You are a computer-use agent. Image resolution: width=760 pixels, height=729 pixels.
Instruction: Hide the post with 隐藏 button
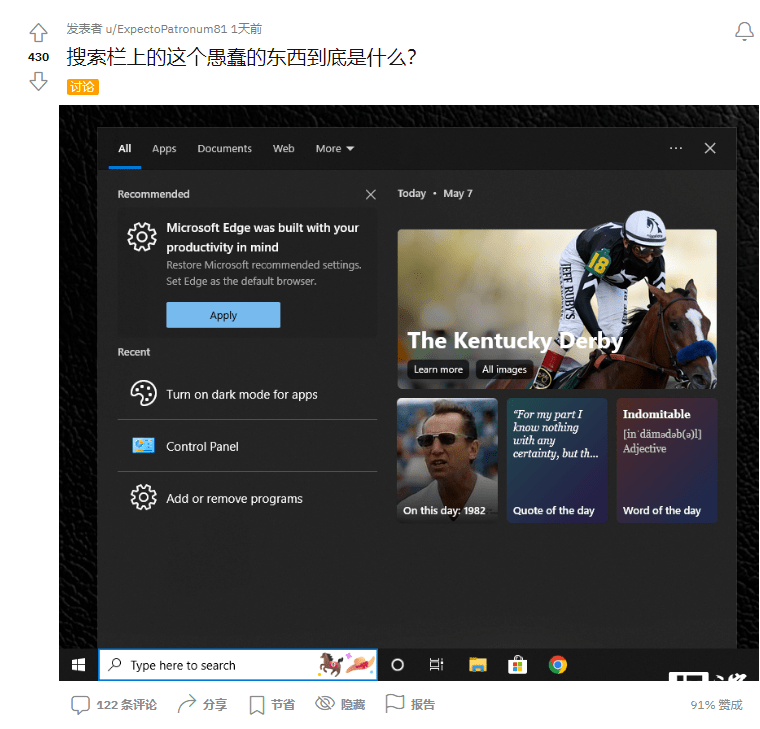[340, 704]
